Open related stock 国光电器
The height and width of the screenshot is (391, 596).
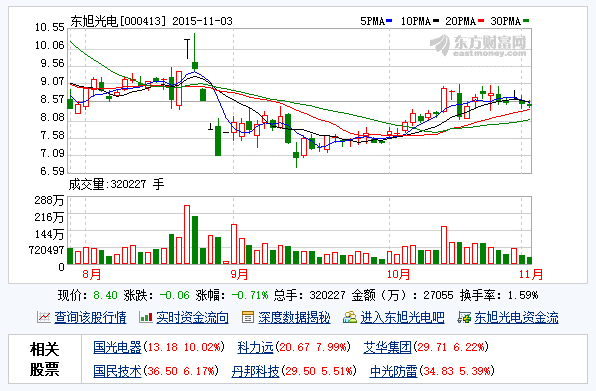point(117,347)
